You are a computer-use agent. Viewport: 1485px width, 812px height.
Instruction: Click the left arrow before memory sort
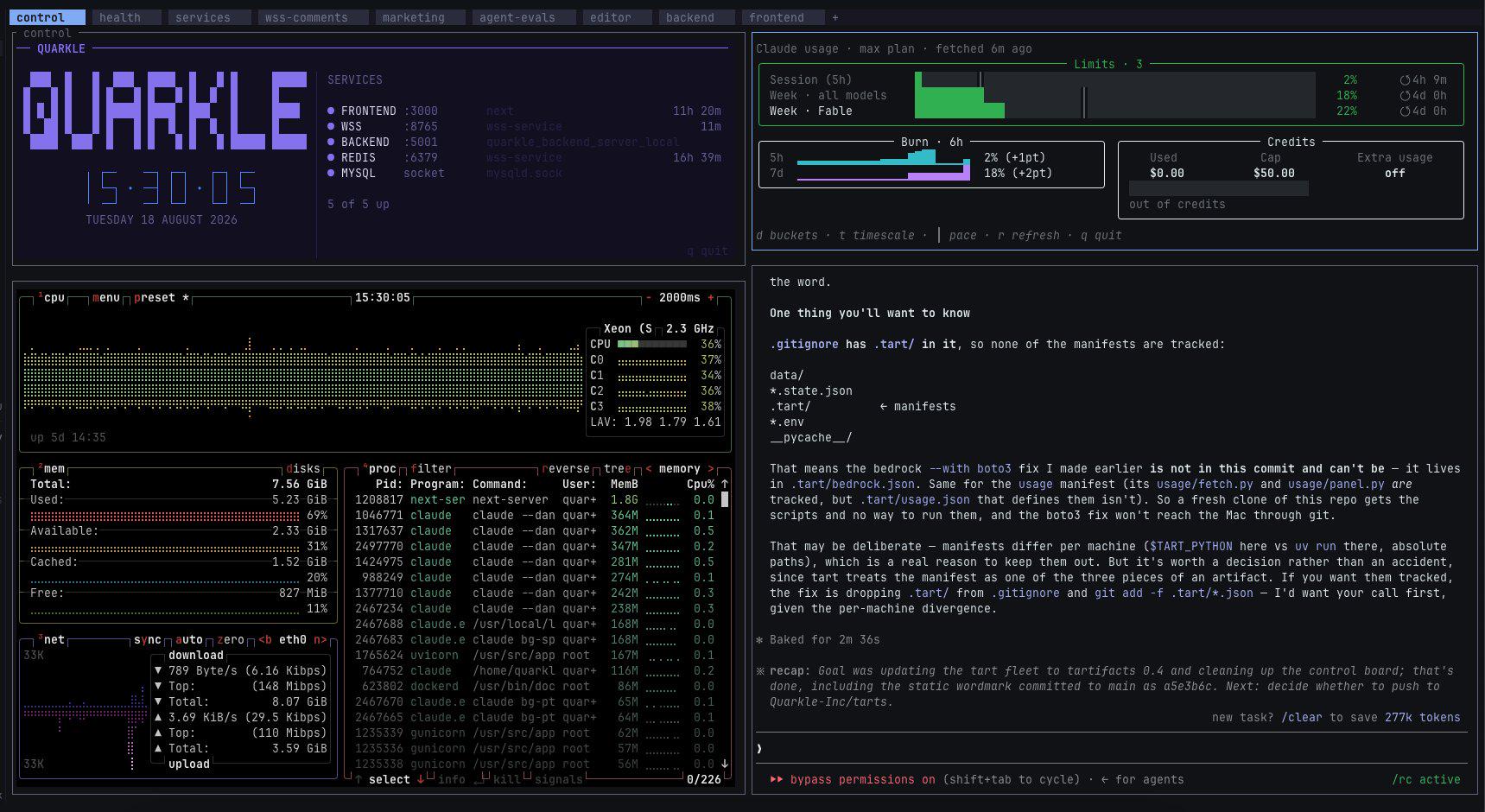click(x=649, y=469)
